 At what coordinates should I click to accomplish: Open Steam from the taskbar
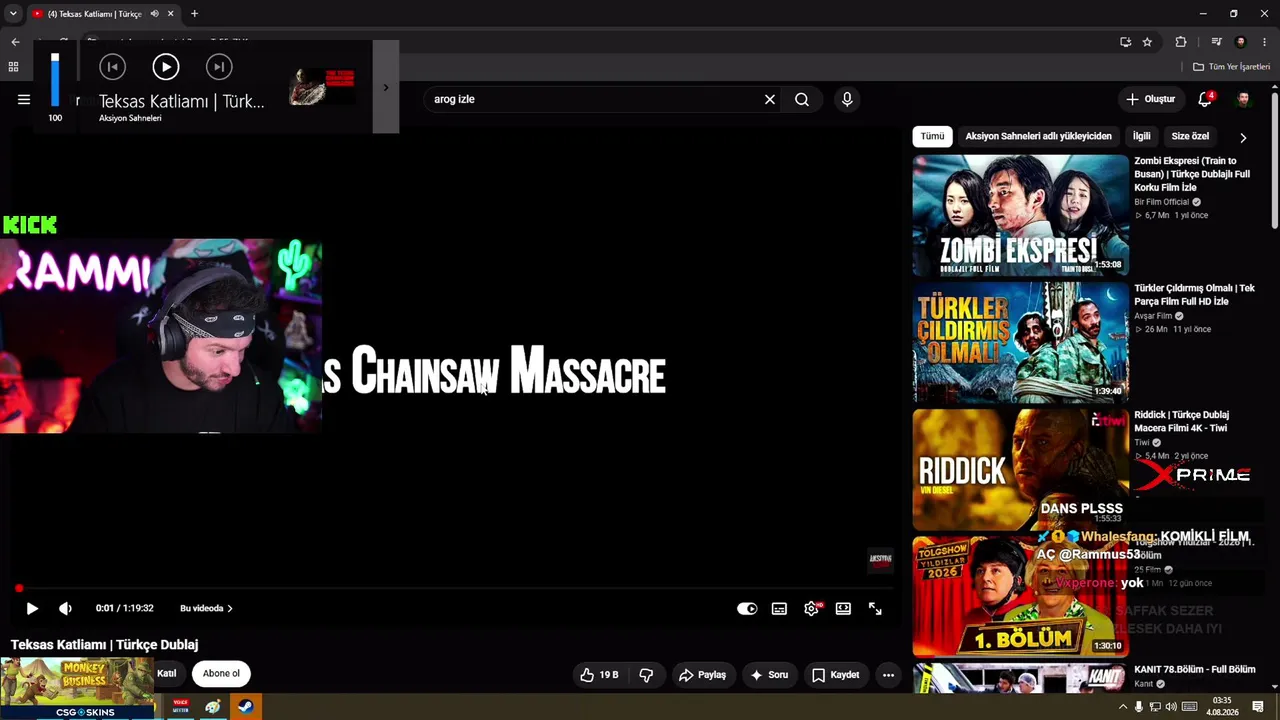tap(245, 707)
